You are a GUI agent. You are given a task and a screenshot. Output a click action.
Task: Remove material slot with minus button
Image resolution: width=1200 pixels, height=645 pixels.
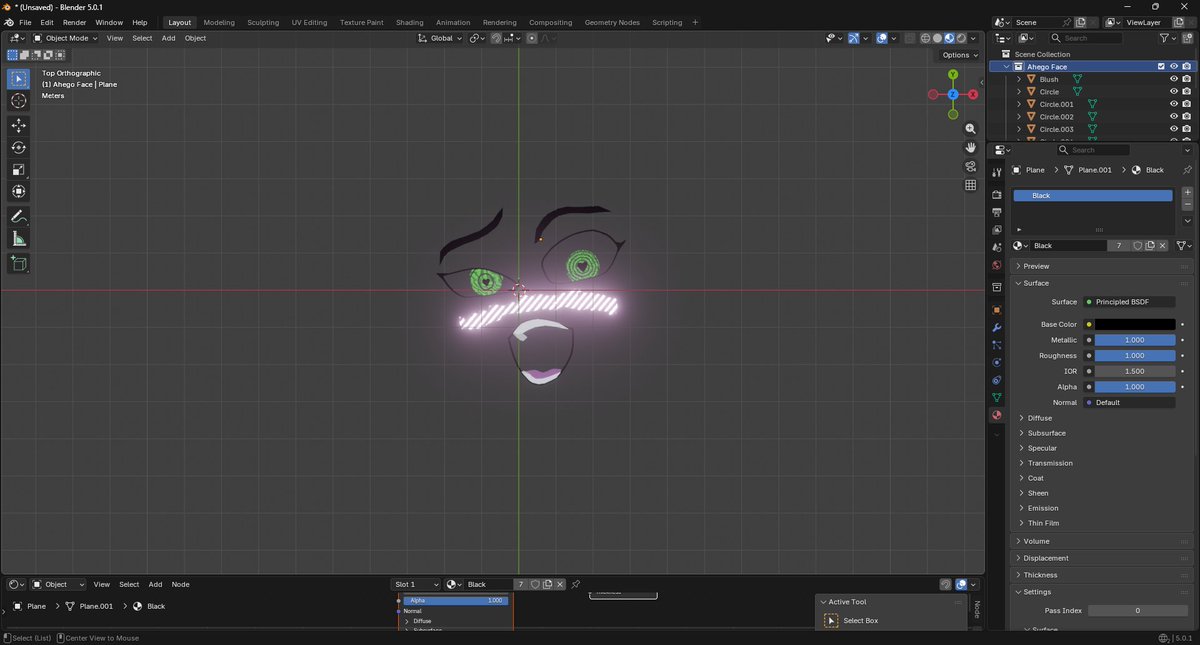1187,204
